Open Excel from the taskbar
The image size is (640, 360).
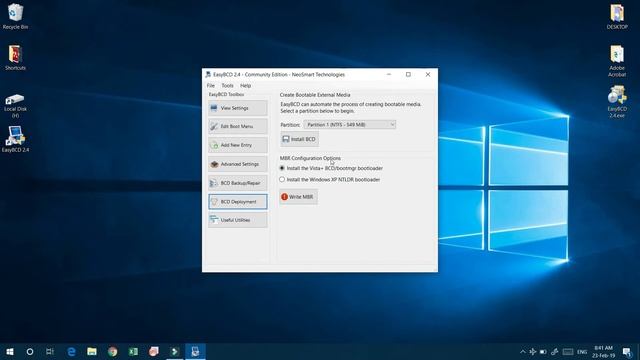coord(133,351)
